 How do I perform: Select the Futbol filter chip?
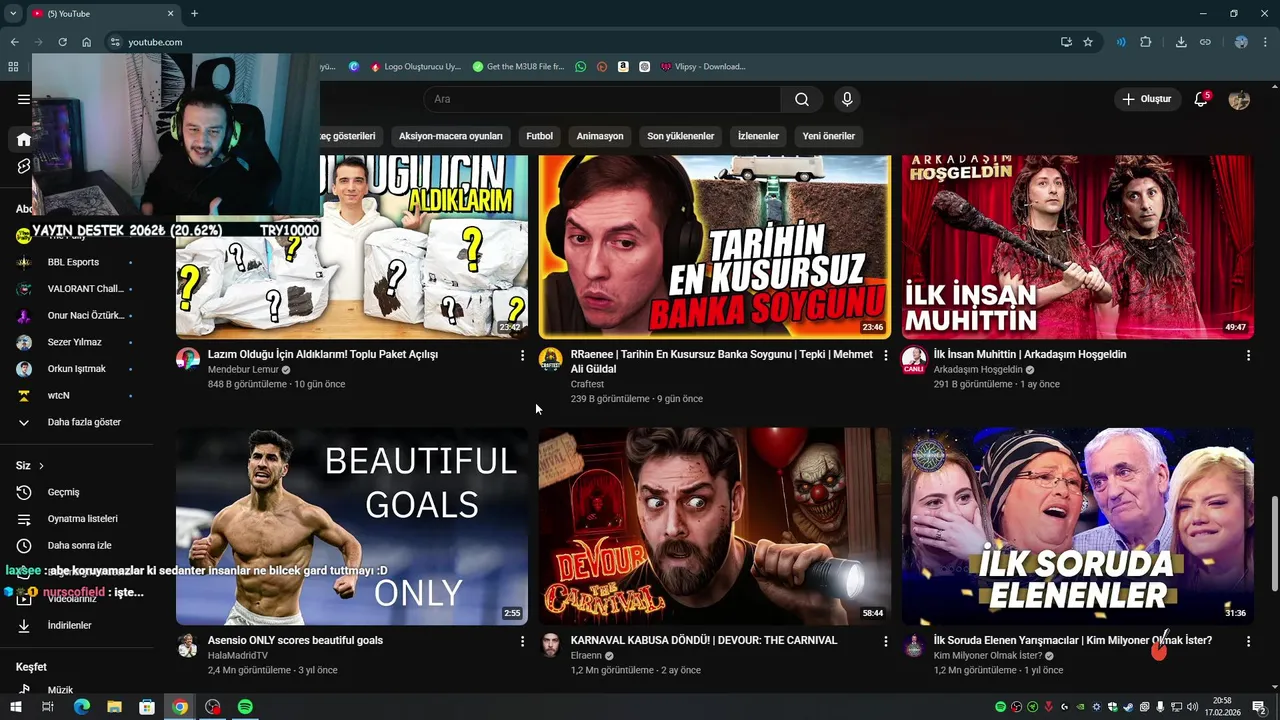coord(539,136)
